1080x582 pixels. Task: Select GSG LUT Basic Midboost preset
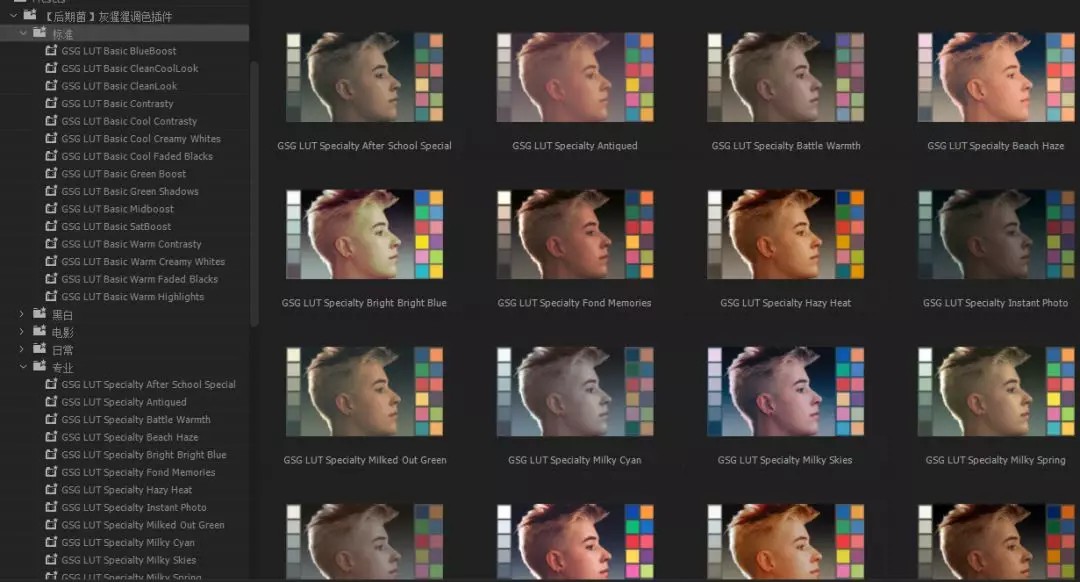118,209
